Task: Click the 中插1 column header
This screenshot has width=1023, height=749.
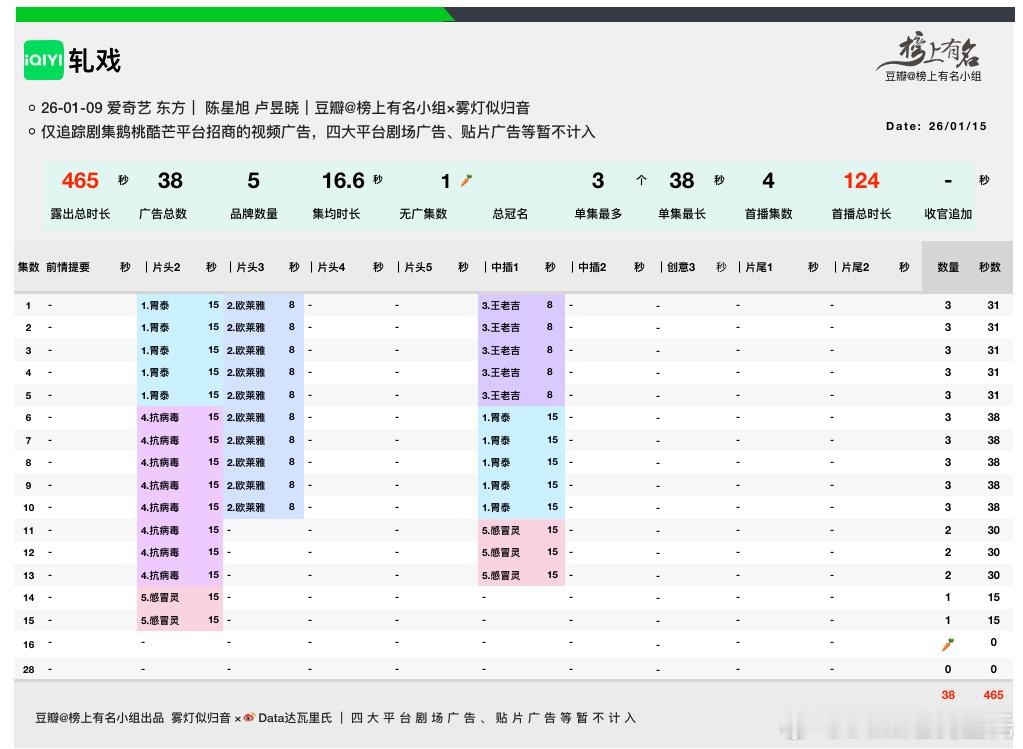Action: [504, 267]
